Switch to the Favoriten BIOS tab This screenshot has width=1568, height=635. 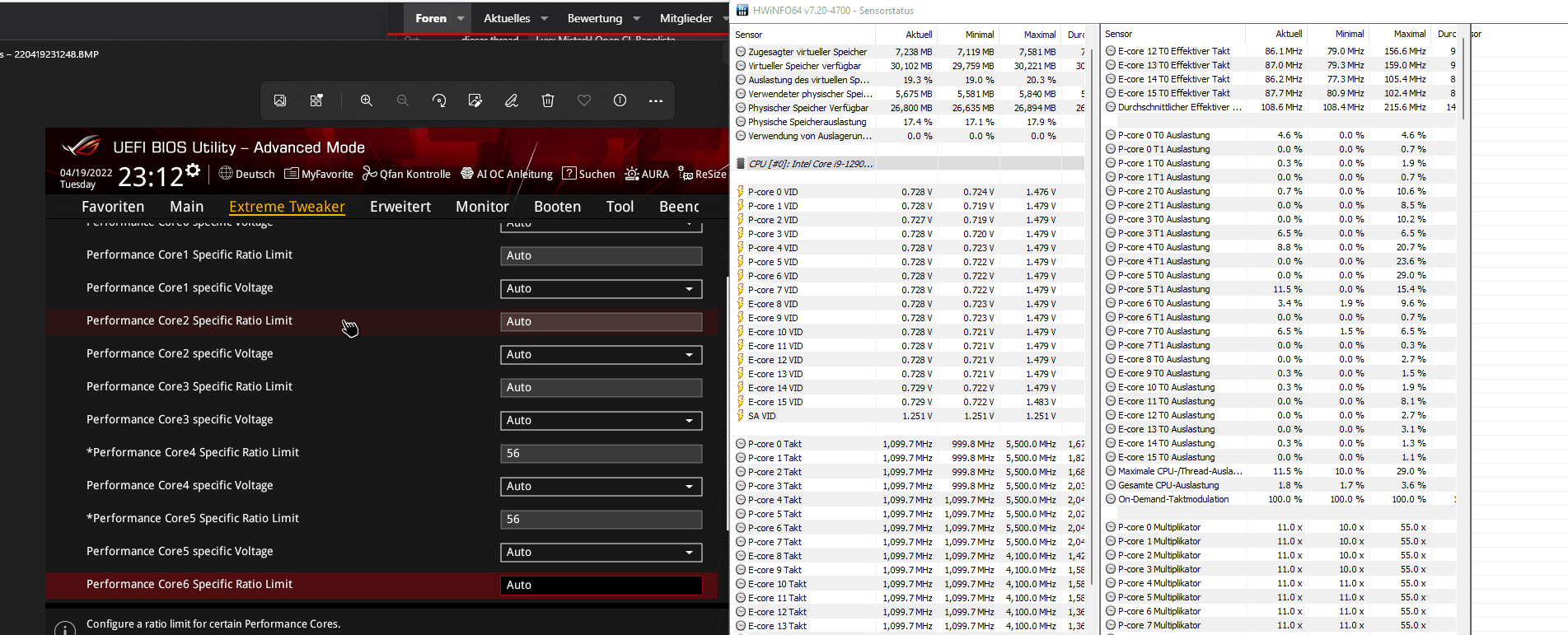click(x=113, y=207)
